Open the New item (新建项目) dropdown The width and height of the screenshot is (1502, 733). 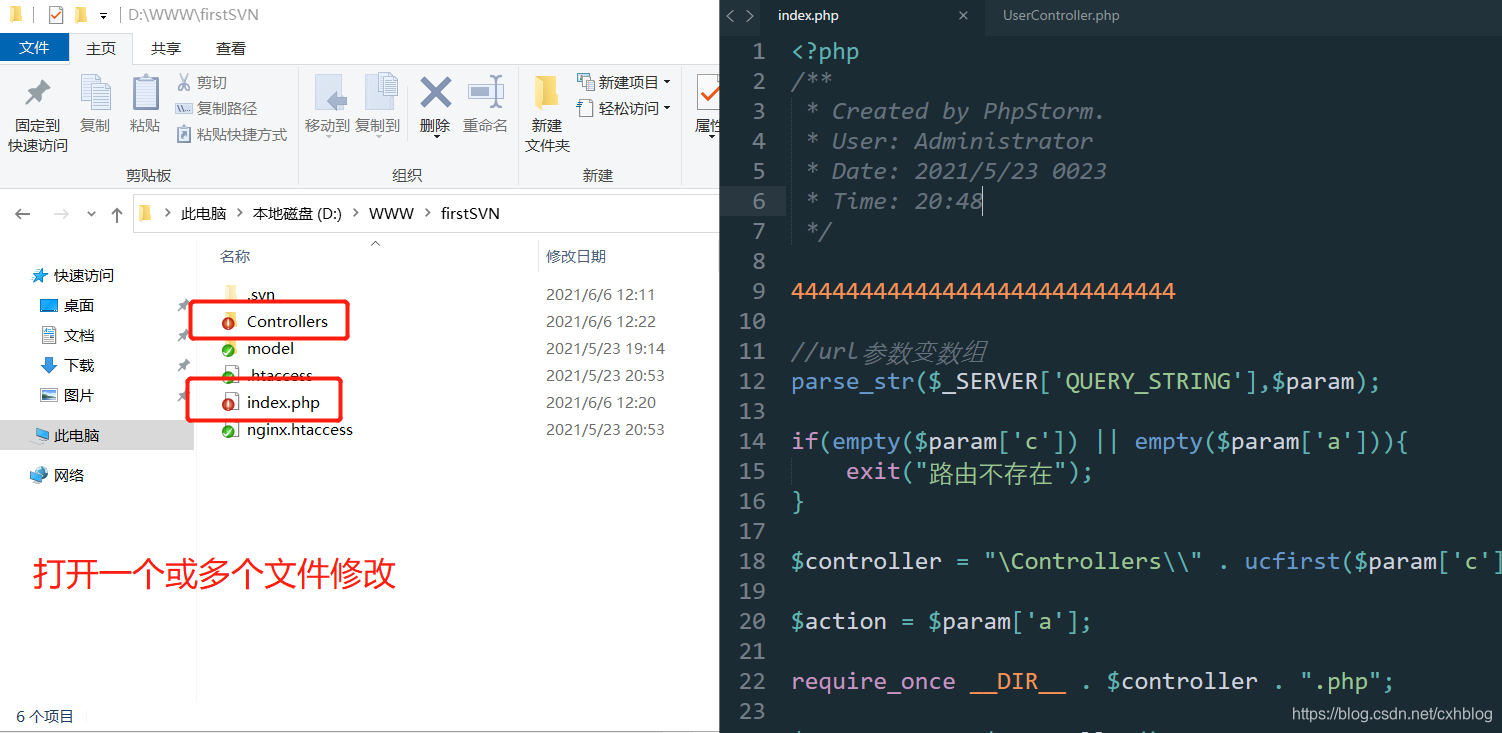click(623, 82)
